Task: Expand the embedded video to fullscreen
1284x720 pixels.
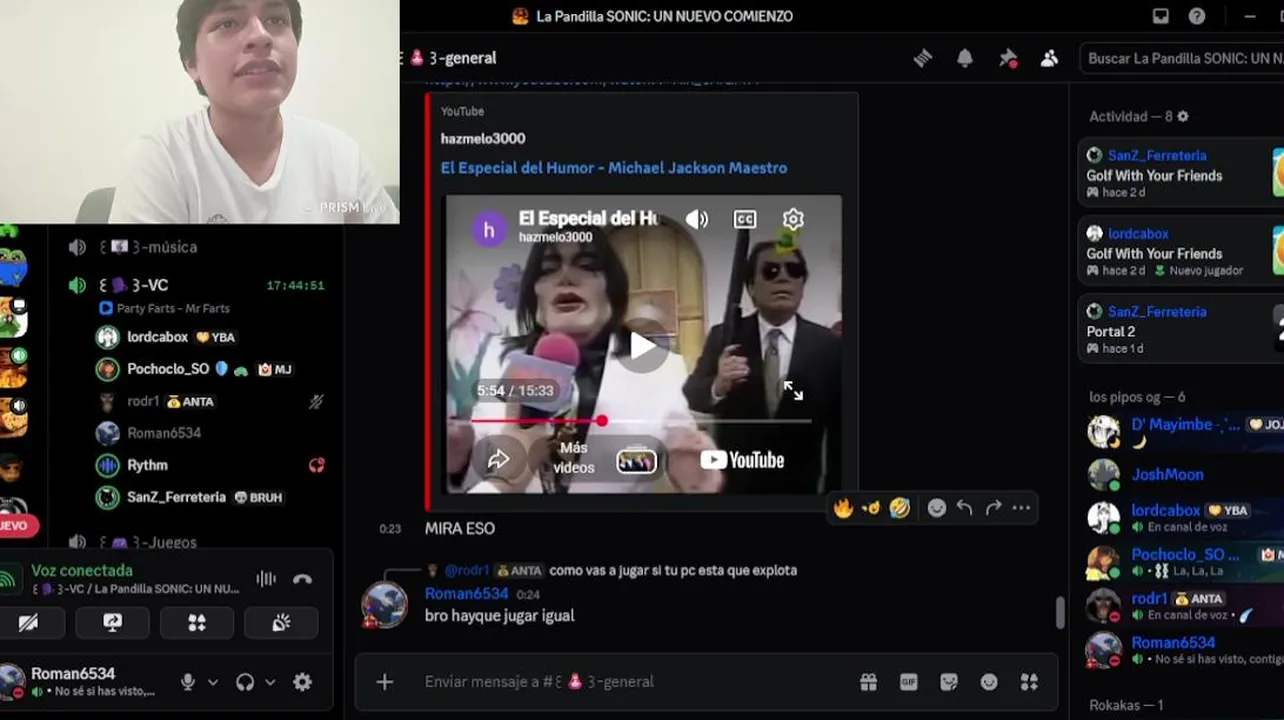Action: [x=793, y=391]
